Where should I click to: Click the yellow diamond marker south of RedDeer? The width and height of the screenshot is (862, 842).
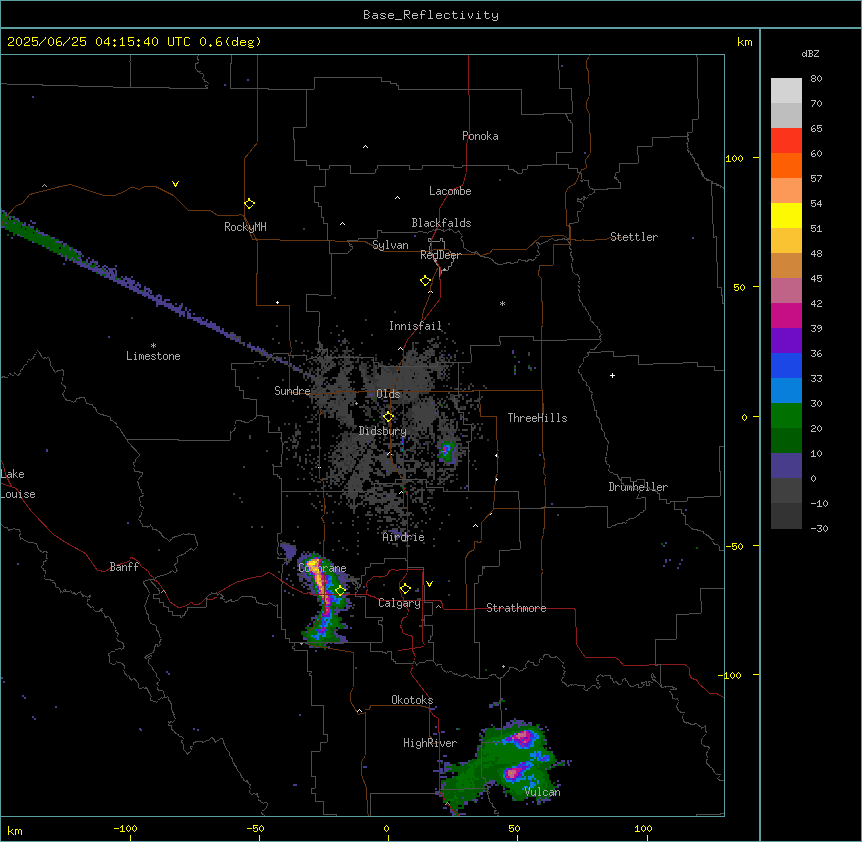pos(426,281)
